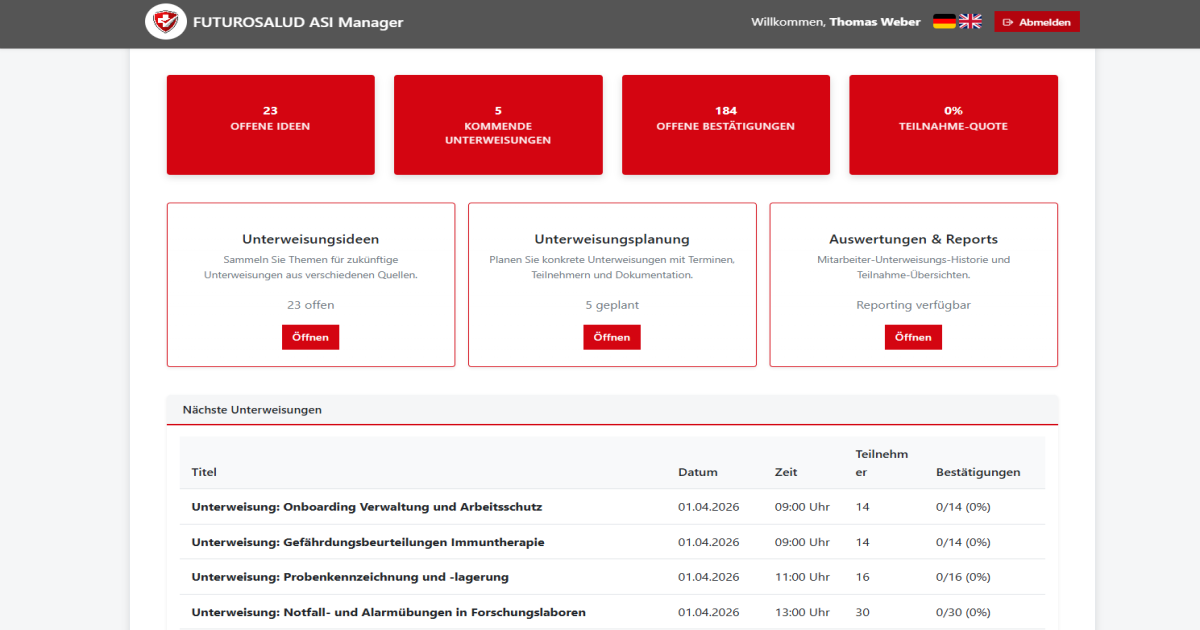1200x630 pixels.
Task: Open Unterweisung: Onboarding Verwaltung und Arbeitsschutz
Action: 367,507
